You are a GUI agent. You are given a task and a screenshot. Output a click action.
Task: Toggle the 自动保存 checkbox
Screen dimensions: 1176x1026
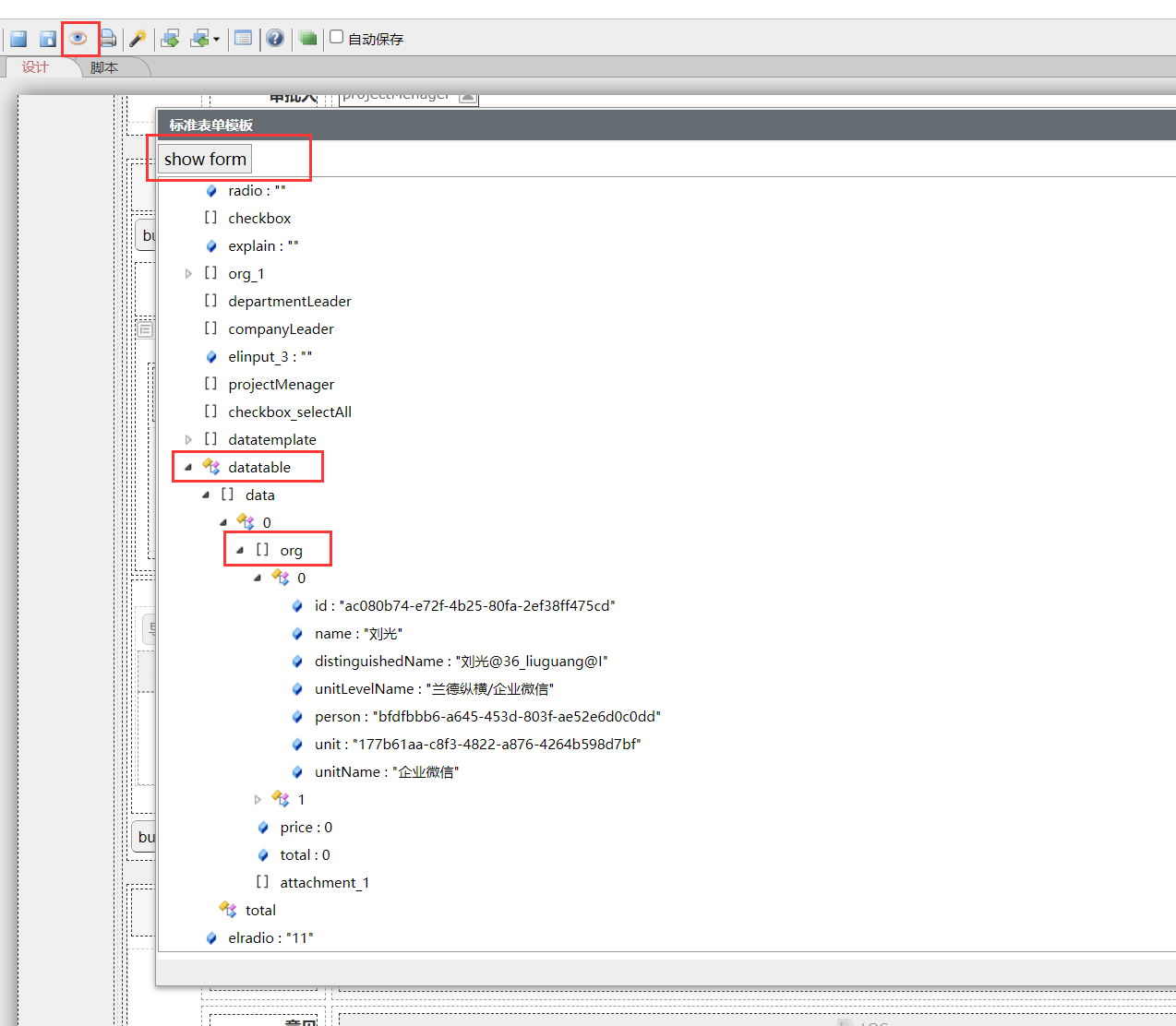[x=337, y=37]
